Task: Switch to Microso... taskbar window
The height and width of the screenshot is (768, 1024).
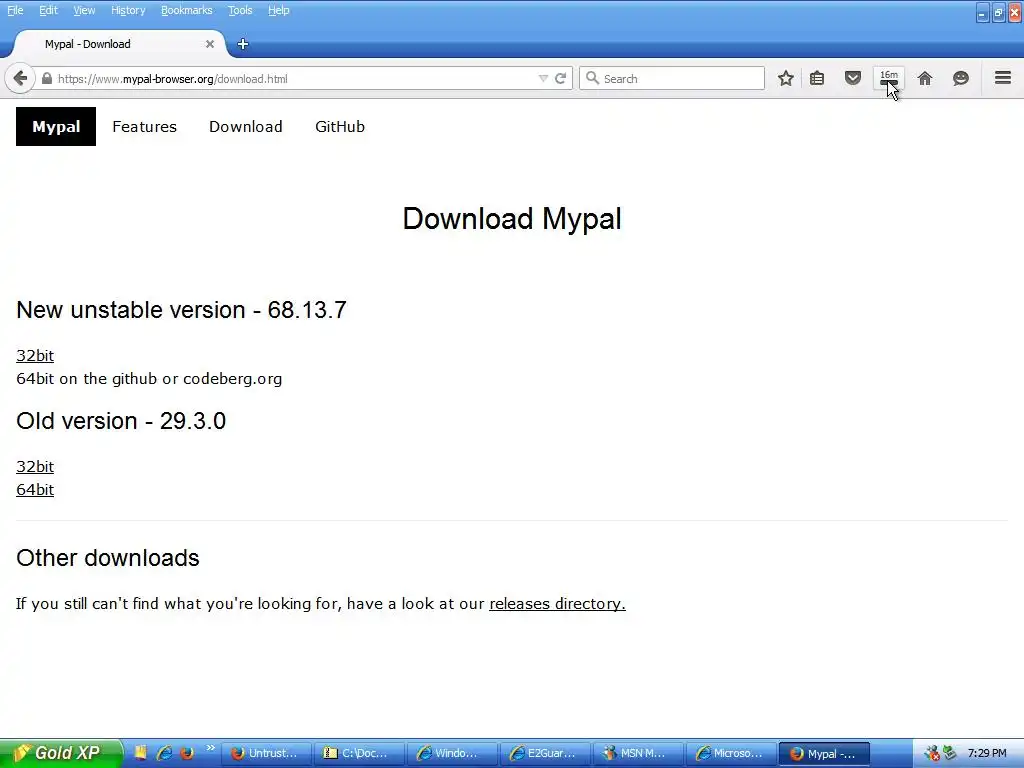Action: pos(730,753)
